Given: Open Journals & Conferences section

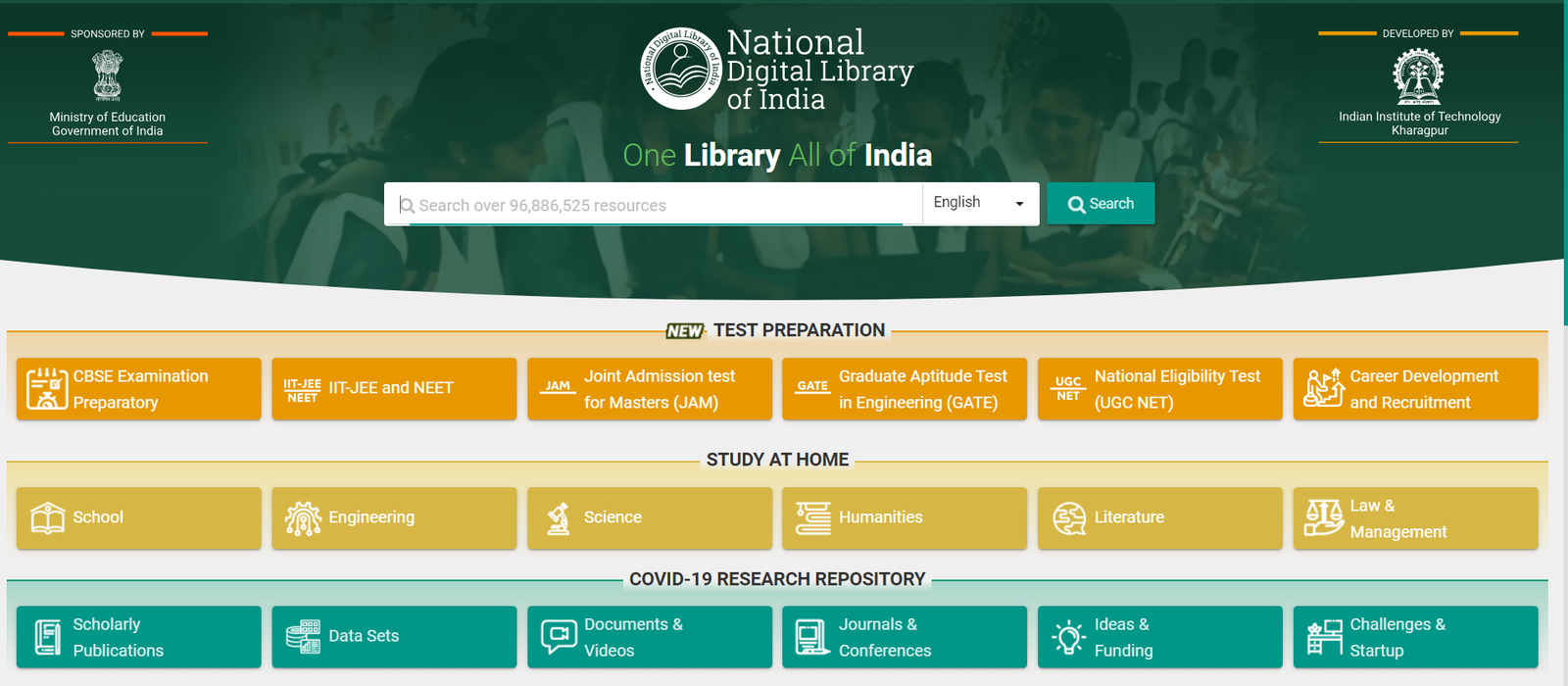Looking at the screenshot, I should 905,637.
